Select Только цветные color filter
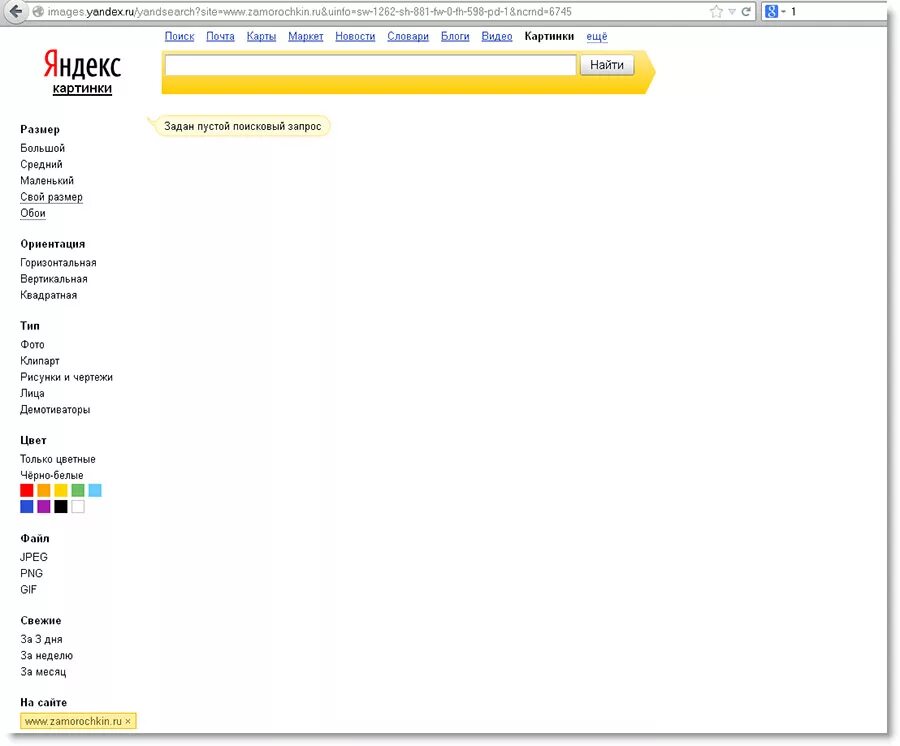The height and width of the screenshot is (746, 900). [58, 459]
